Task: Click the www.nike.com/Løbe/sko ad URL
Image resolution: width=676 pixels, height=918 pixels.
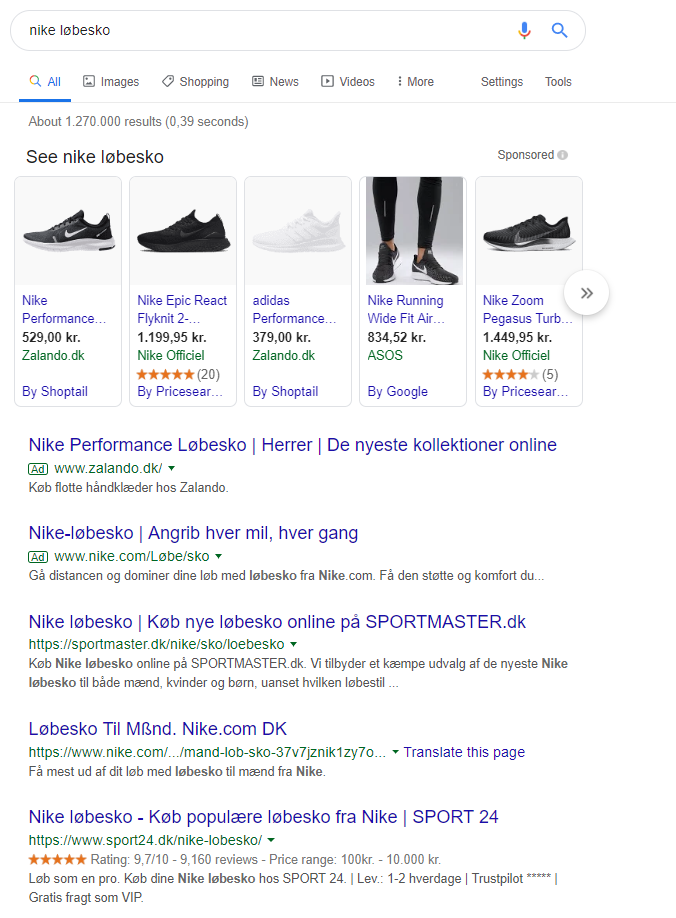Action: coord(132,556)
